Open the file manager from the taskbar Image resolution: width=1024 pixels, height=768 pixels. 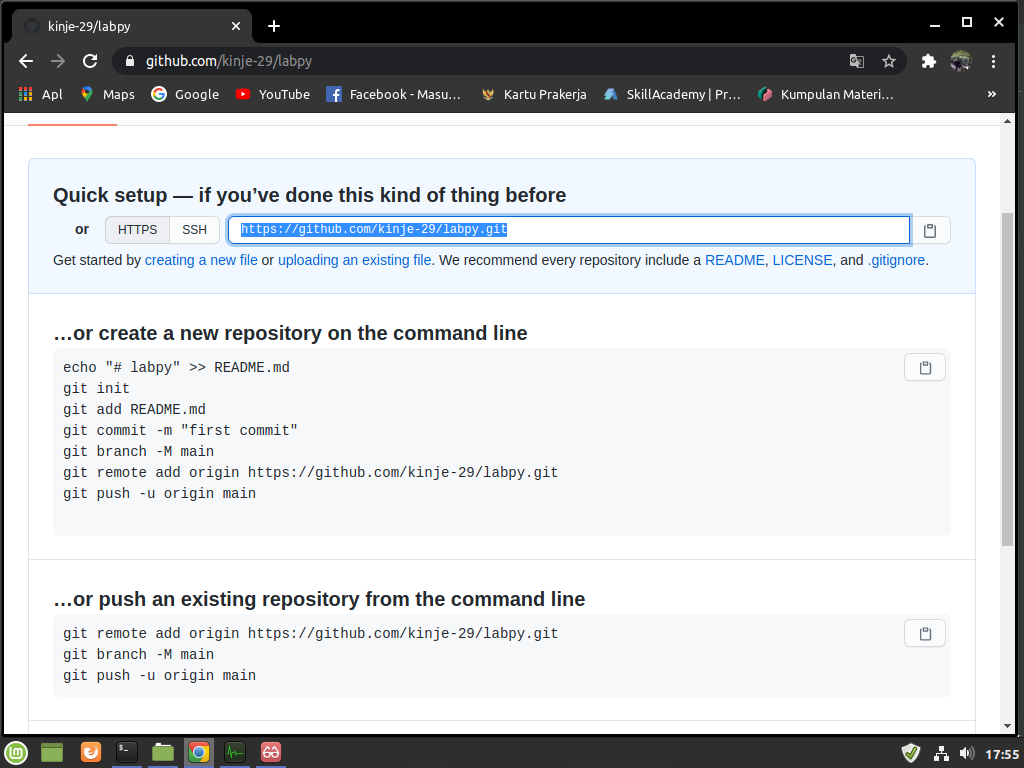pos(163,753)
